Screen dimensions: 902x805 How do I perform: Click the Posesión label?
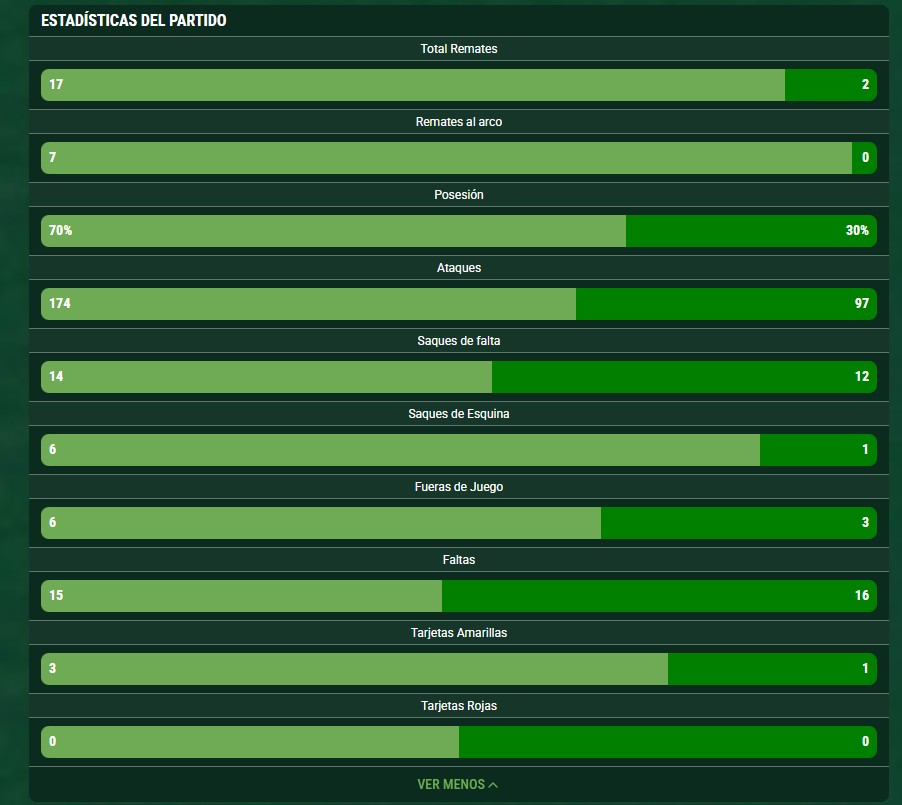point(458,195)
